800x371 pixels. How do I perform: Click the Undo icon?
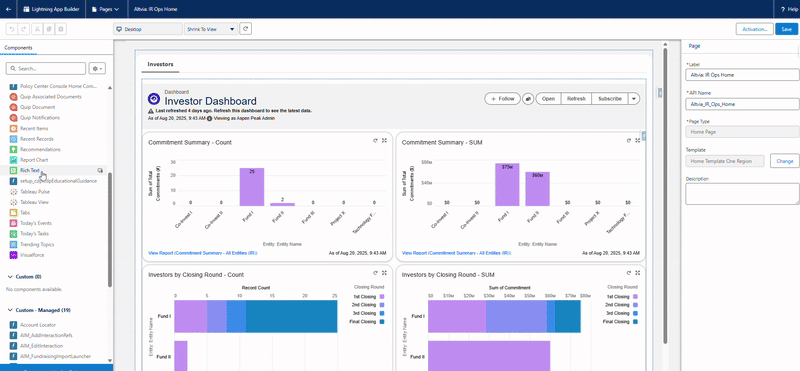coord(12,29)
